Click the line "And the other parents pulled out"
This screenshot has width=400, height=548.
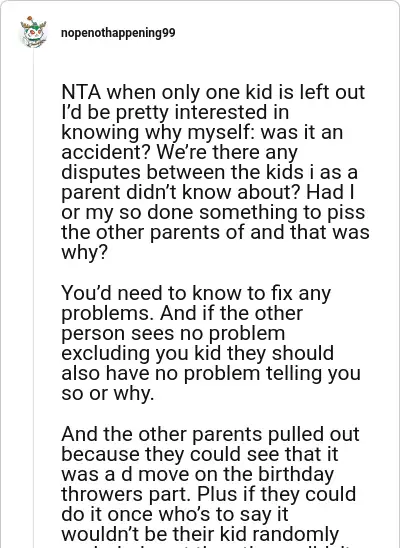pos(210,434)
